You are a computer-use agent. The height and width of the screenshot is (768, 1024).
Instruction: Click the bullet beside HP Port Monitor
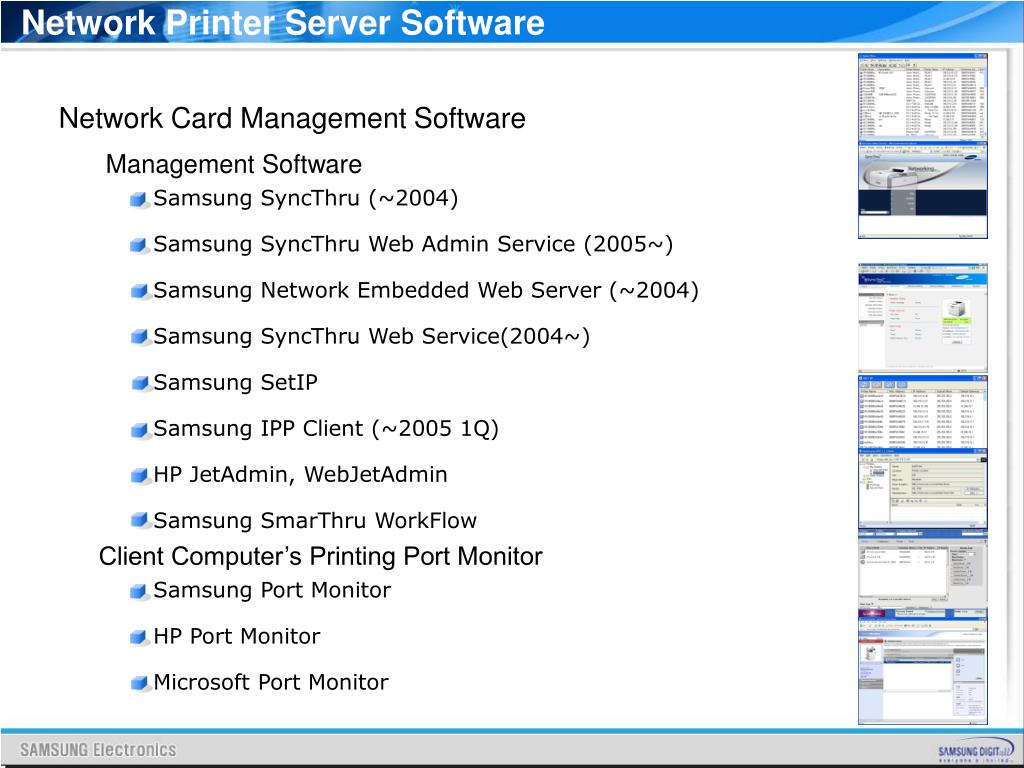pyautogui.click(x=138, y=637)
